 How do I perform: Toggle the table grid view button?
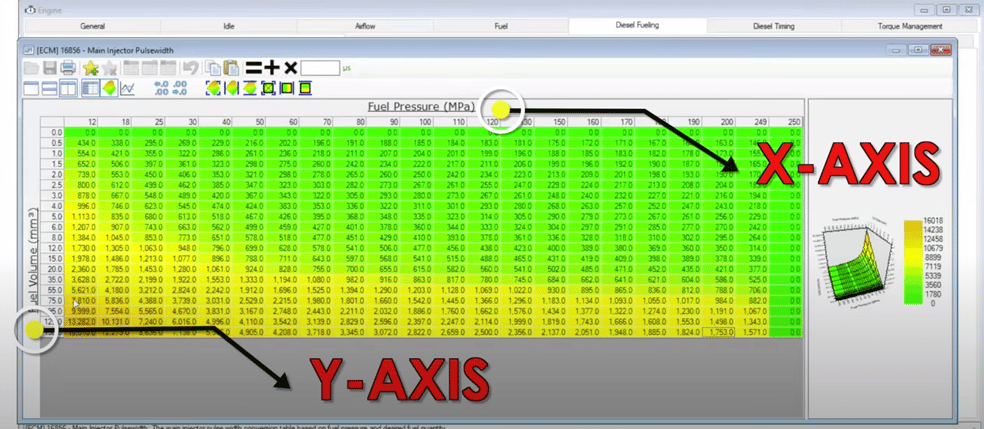point(90,88)
